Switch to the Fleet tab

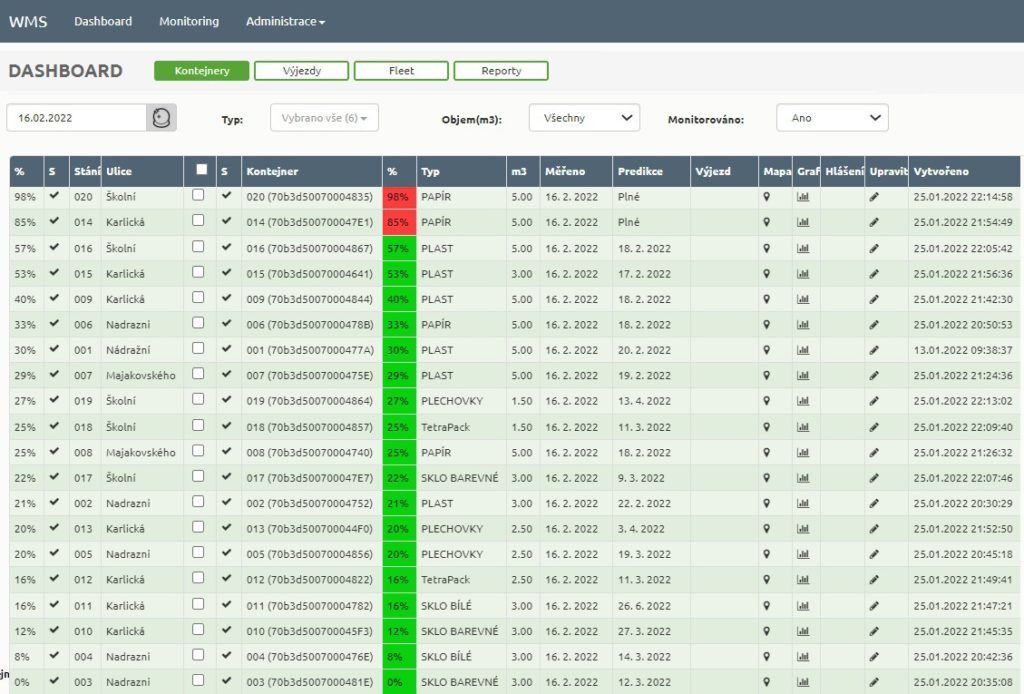pos(401,71)
